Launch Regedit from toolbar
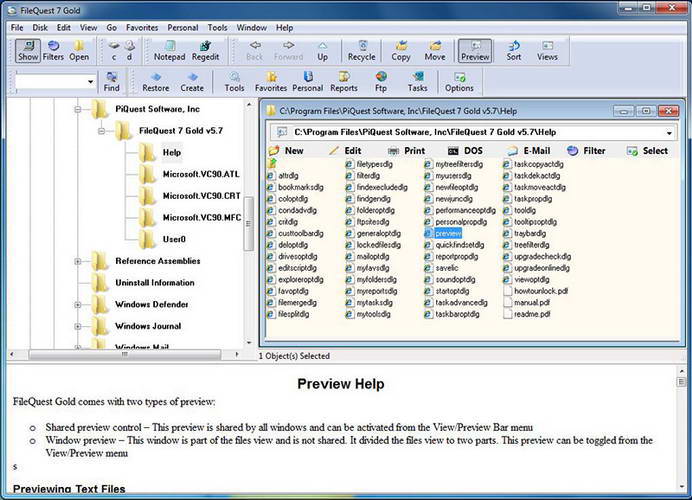The width and height of the screenshot is (692, 500). 205,50
